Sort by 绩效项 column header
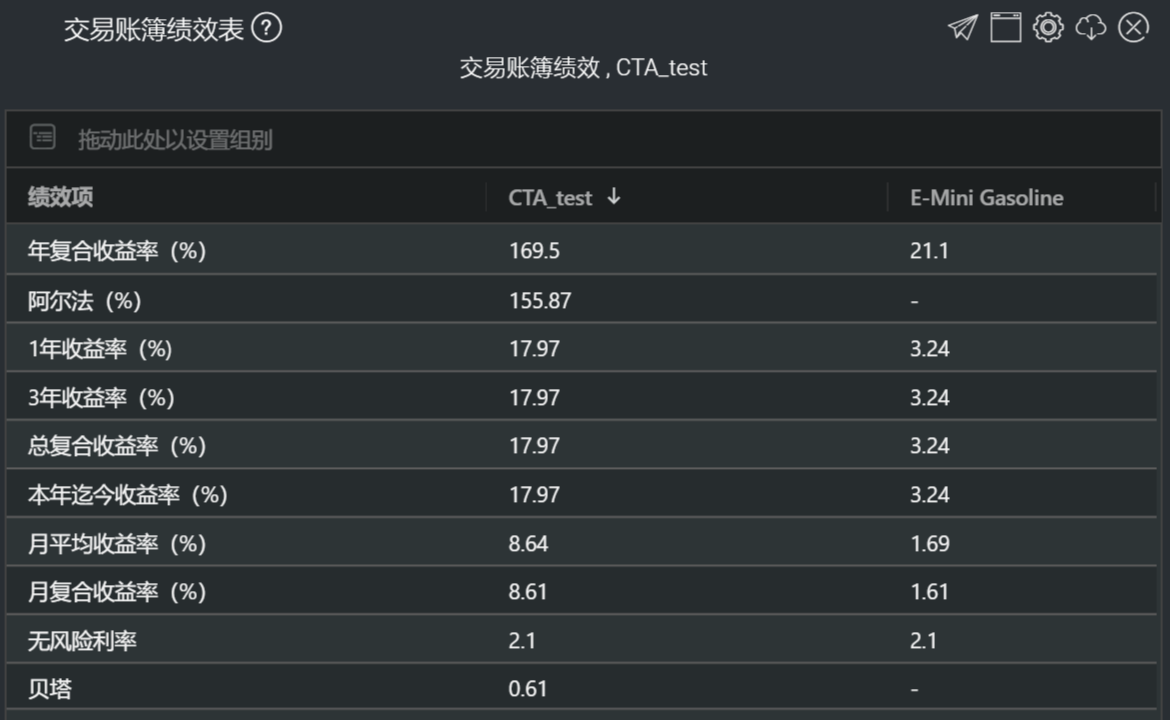The height and width of the screenshot is (720, 1170). (x=60, y=197)
